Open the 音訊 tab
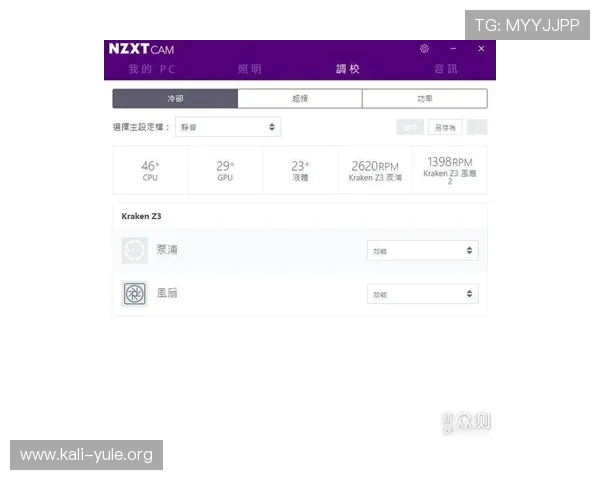 (x=446, y=69)
